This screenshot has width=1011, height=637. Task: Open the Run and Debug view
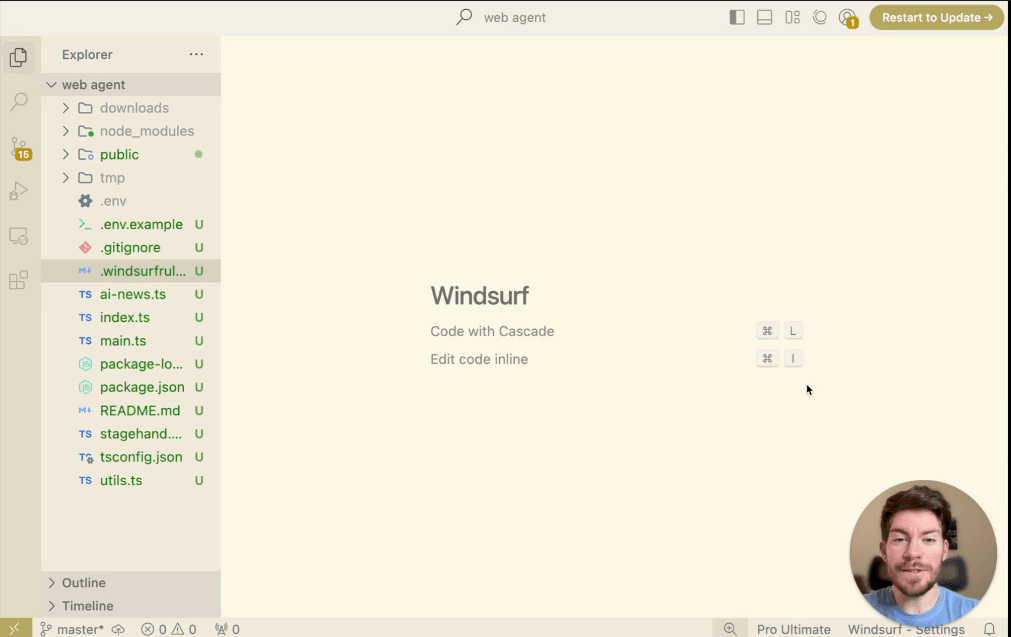coord(19,191)
